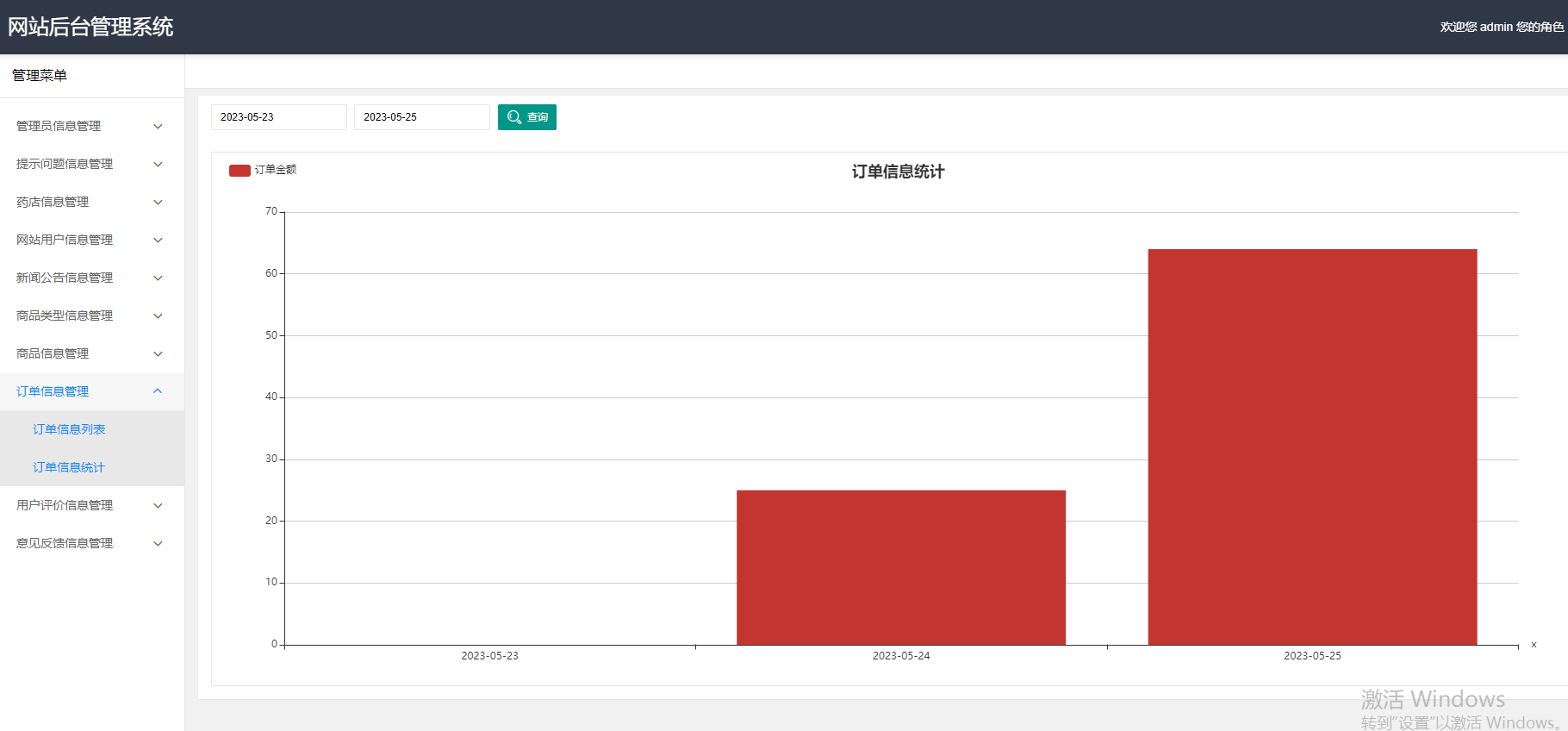Expand 管理员信息管理 menu chevron
Screen dimensions: 1568x731
158,126
